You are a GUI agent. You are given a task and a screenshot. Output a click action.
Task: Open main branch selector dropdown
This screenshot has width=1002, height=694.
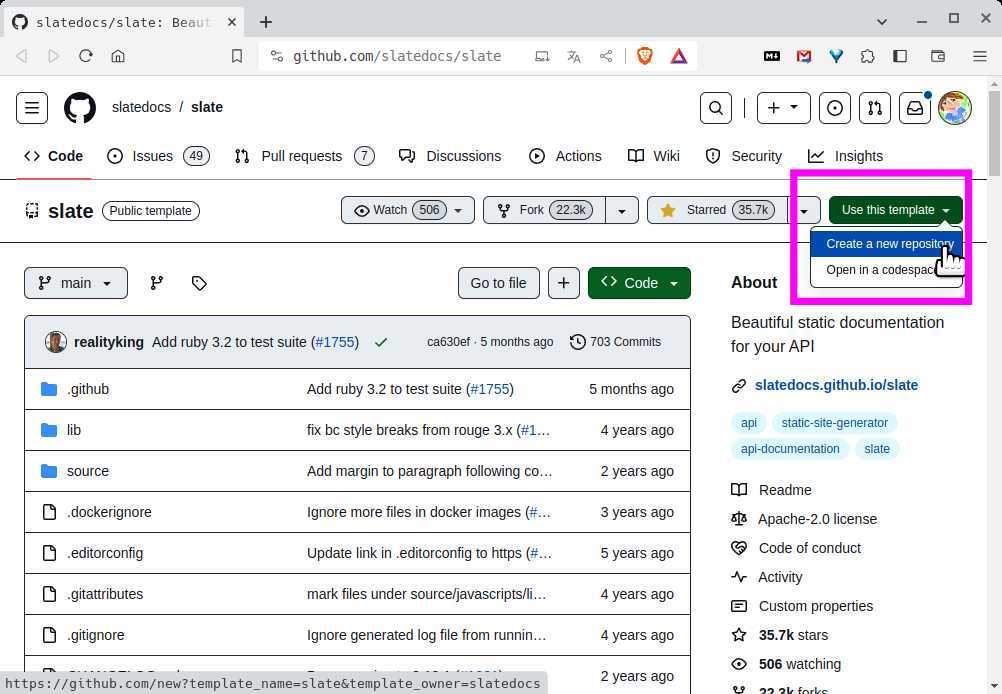pos(76,283)
